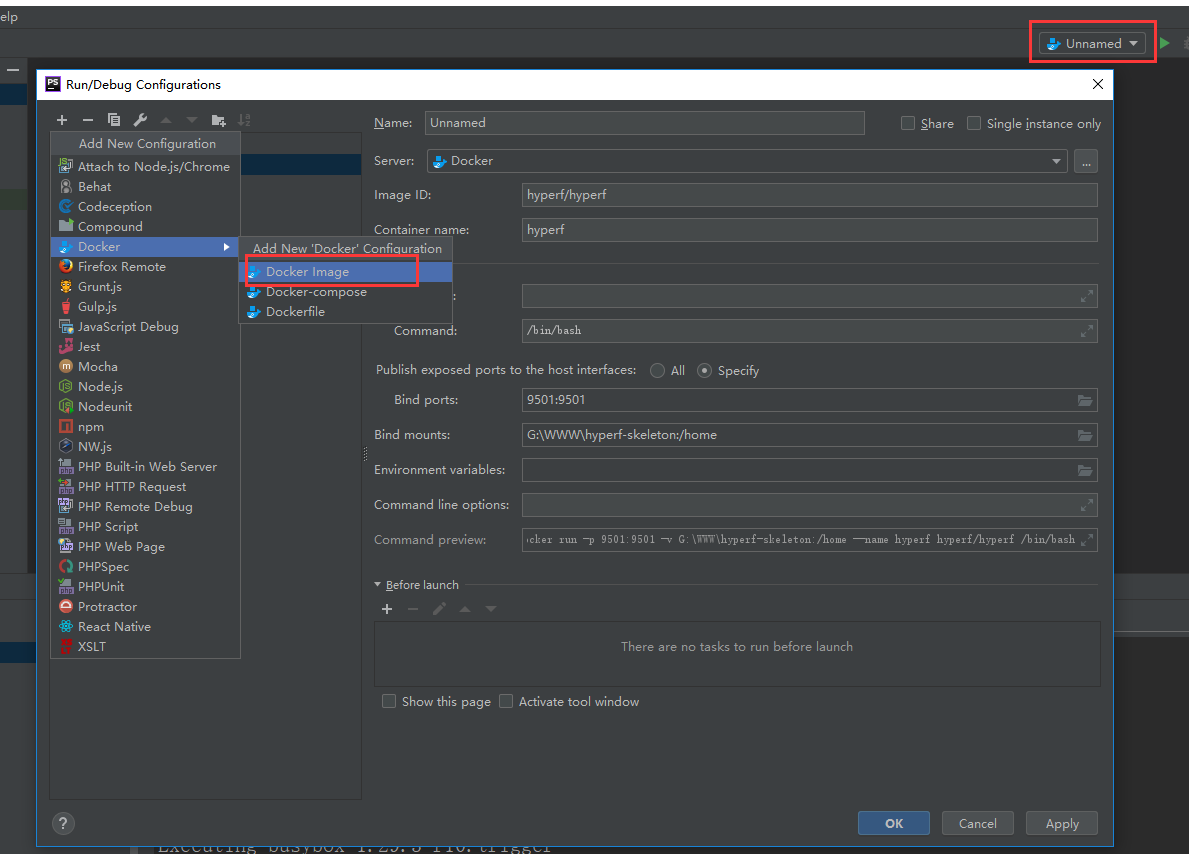Viewport: 1189px width, 854px height.
Task: Click the wrench edit defaults icon
Action: (140, 120)
